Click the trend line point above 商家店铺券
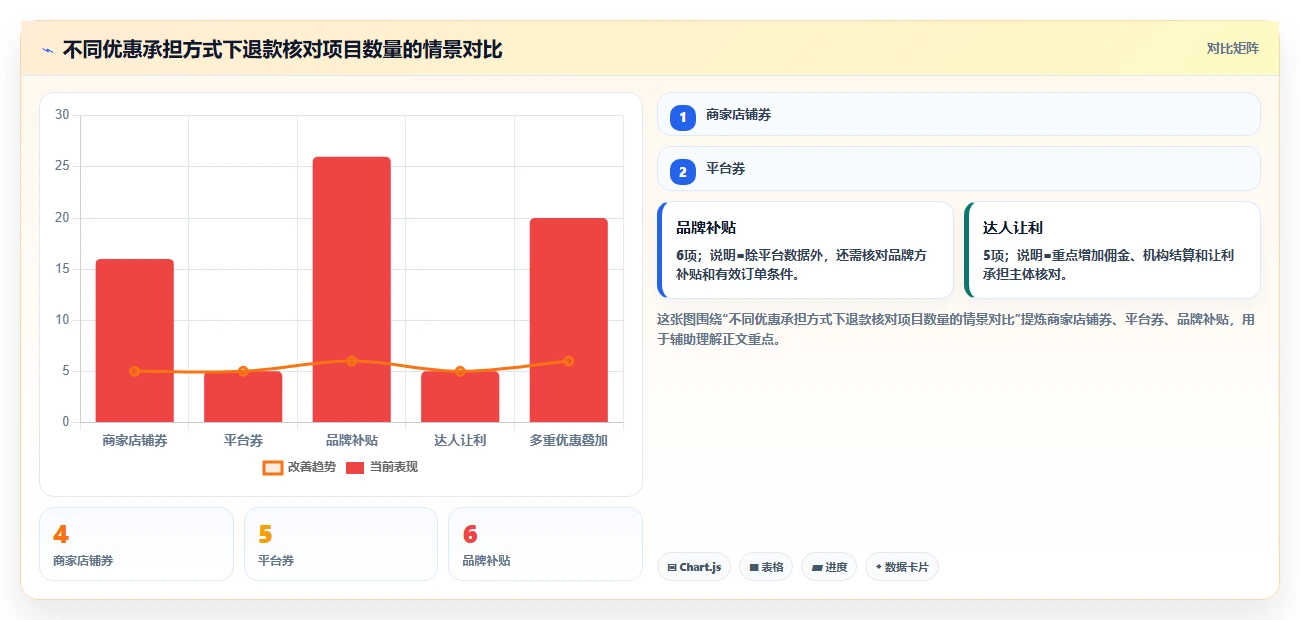The height and width of the screenshot is (620, 1300). tap(135, 371)
